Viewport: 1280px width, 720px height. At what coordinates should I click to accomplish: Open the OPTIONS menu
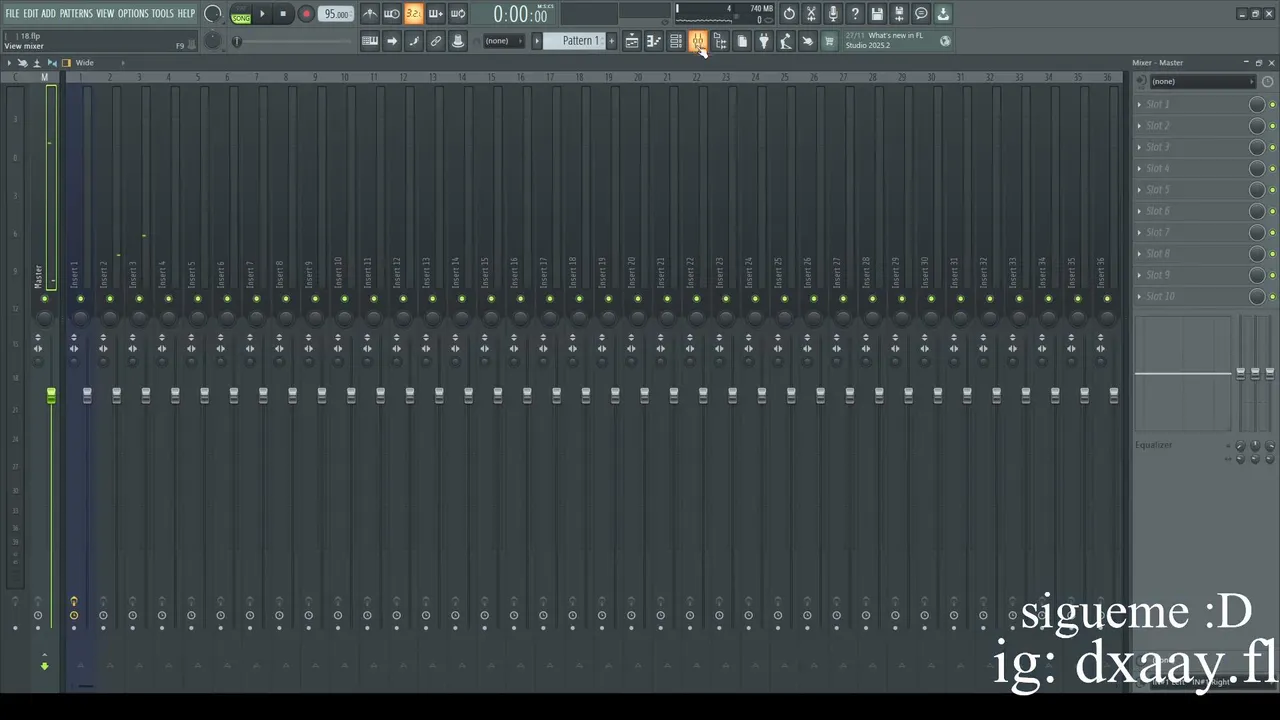[133, 13]
